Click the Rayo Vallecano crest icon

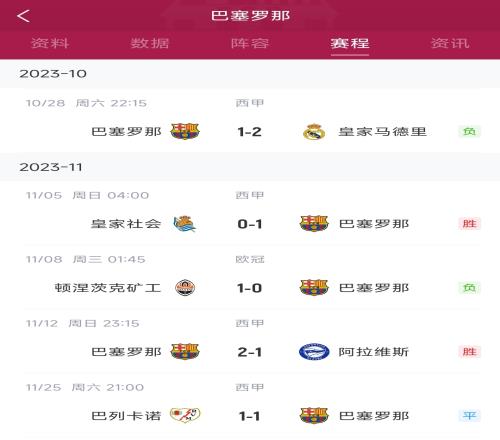pyautogui.click(x=185, y=415)
